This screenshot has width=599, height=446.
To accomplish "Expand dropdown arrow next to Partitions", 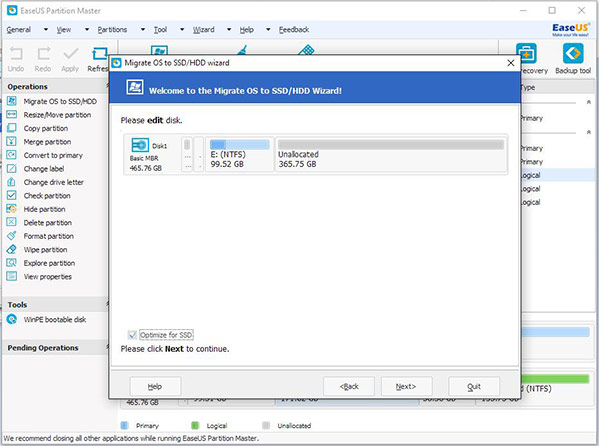I will tap(142, 29).
